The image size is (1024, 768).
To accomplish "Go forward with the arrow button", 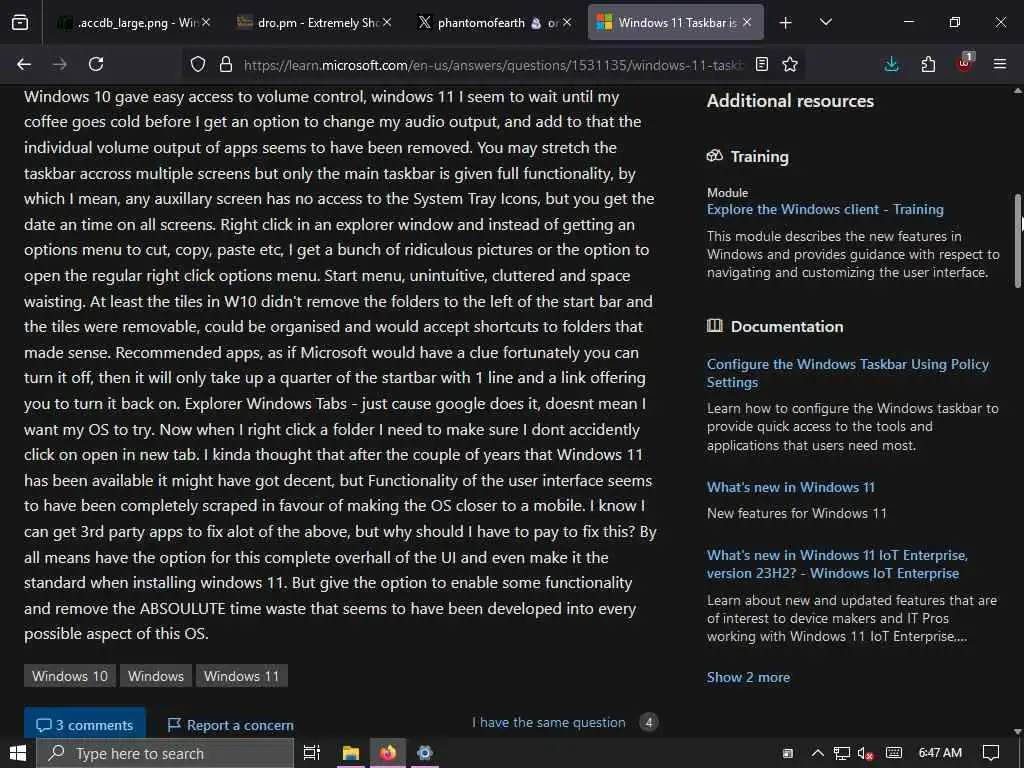I will 59,64.
